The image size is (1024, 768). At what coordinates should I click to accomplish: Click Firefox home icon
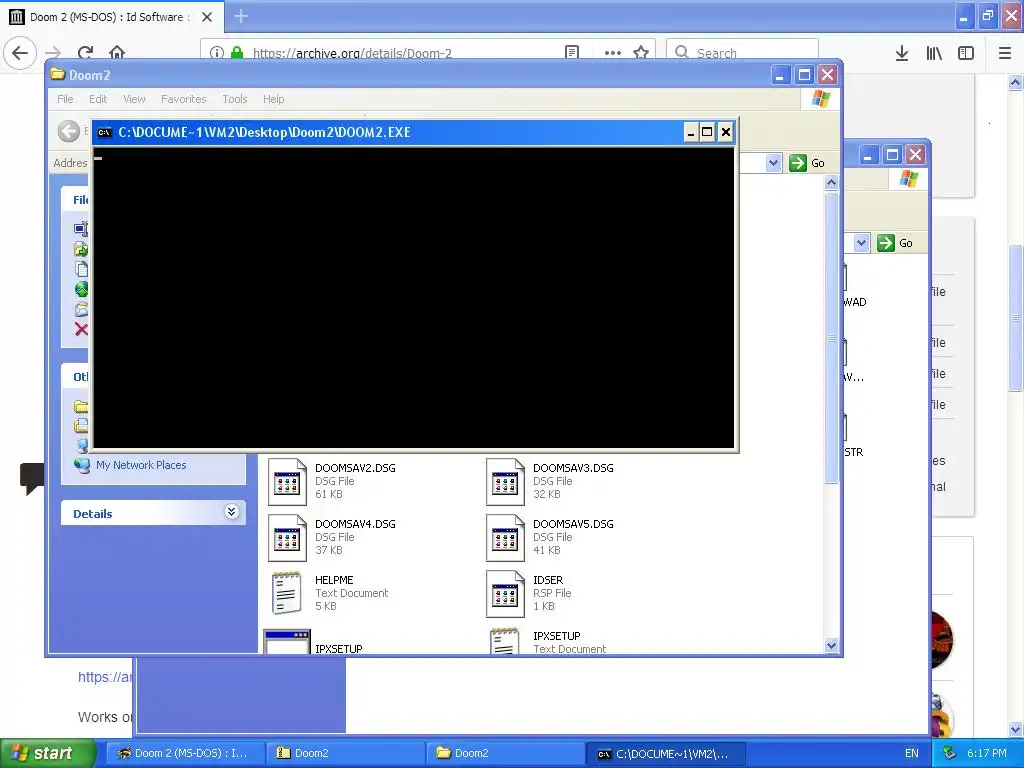(117, 52)
